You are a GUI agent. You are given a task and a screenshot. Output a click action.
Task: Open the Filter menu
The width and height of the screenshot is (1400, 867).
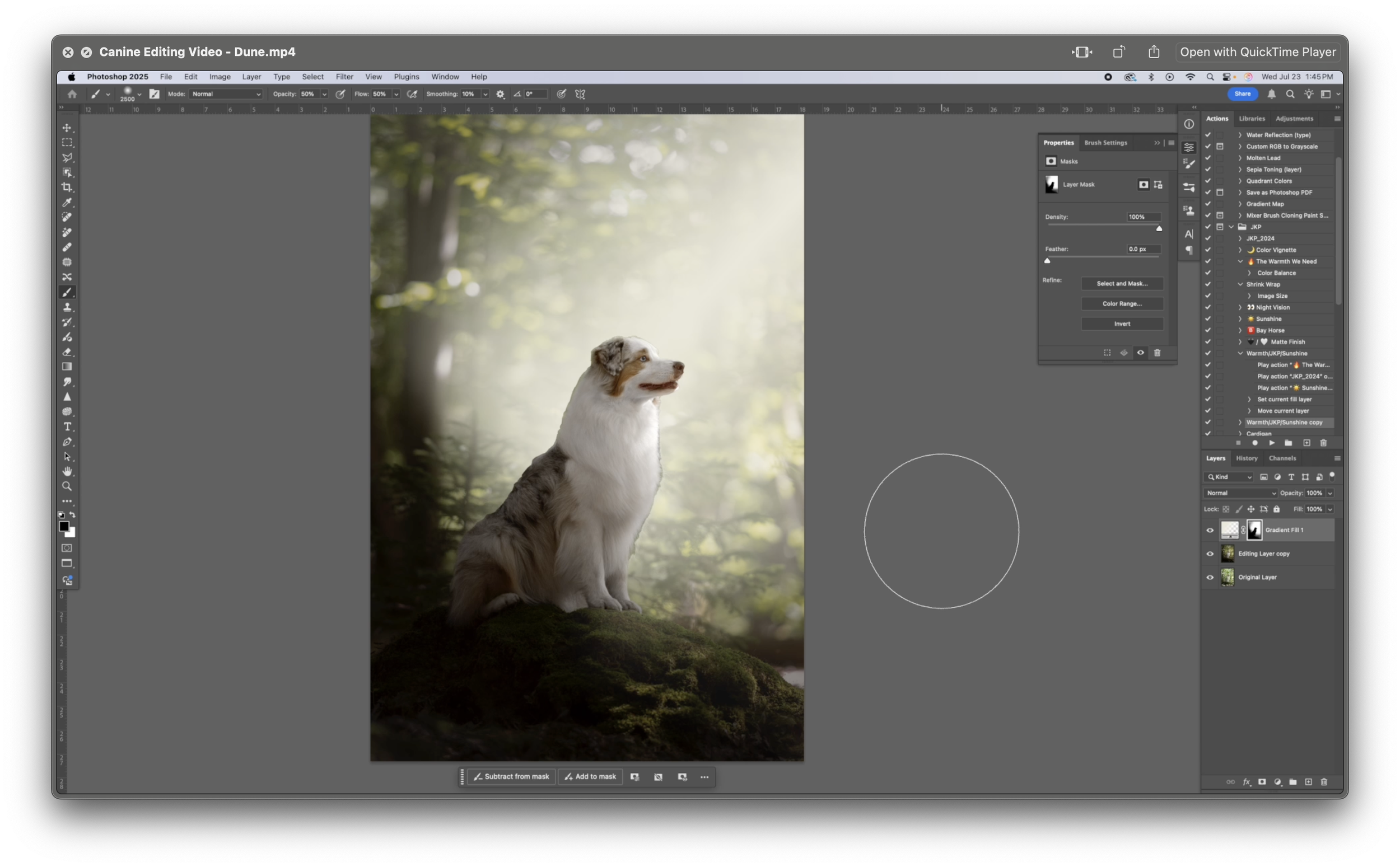(x=344, y=77)
